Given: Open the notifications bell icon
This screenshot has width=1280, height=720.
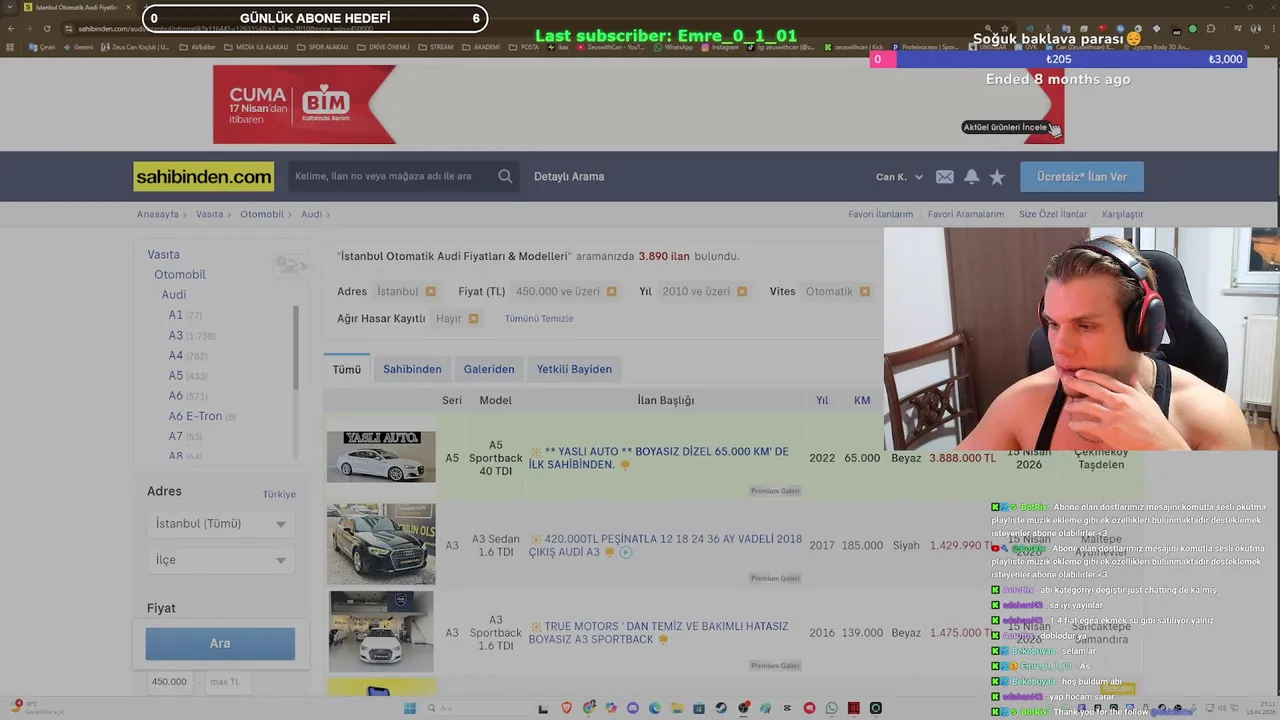Looking at the screenshot, I should click(x=971, y=177).
